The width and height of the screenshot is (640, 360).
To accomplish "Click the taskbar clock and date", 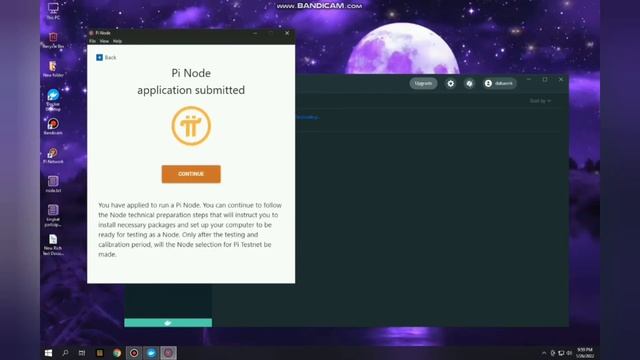I will click(585, 353).
